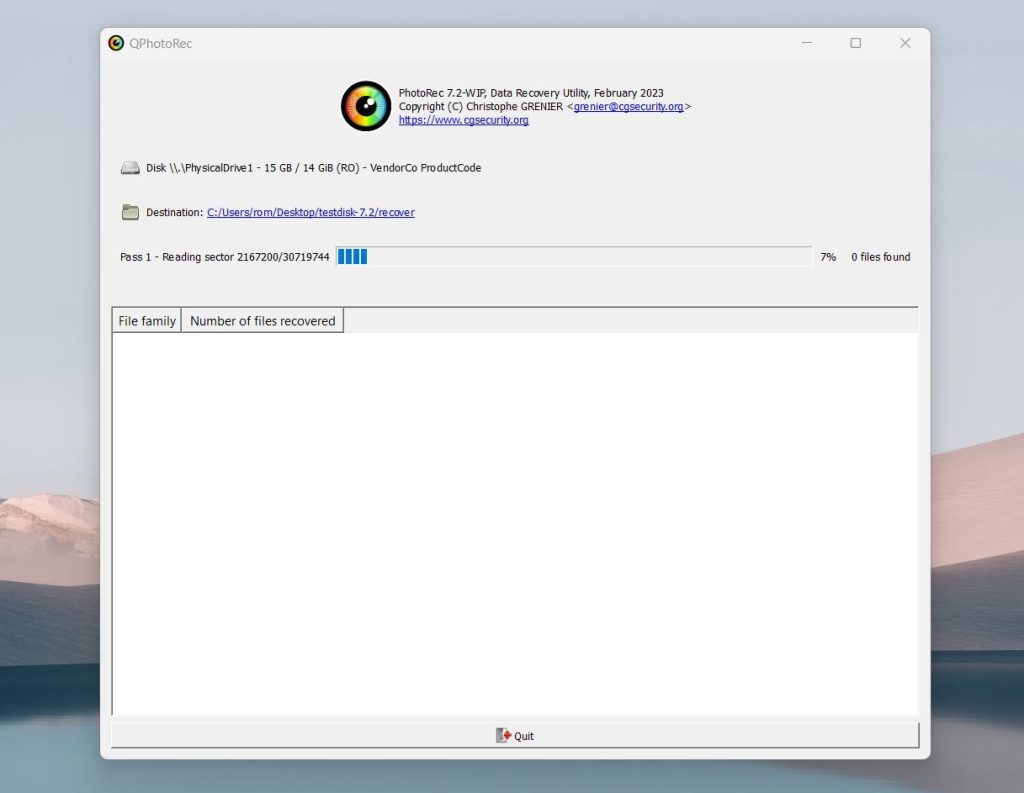Click the grenier@cgsecurity.org email link
This screenshot has height=793, width=1024.
click(x=629, y=106)
